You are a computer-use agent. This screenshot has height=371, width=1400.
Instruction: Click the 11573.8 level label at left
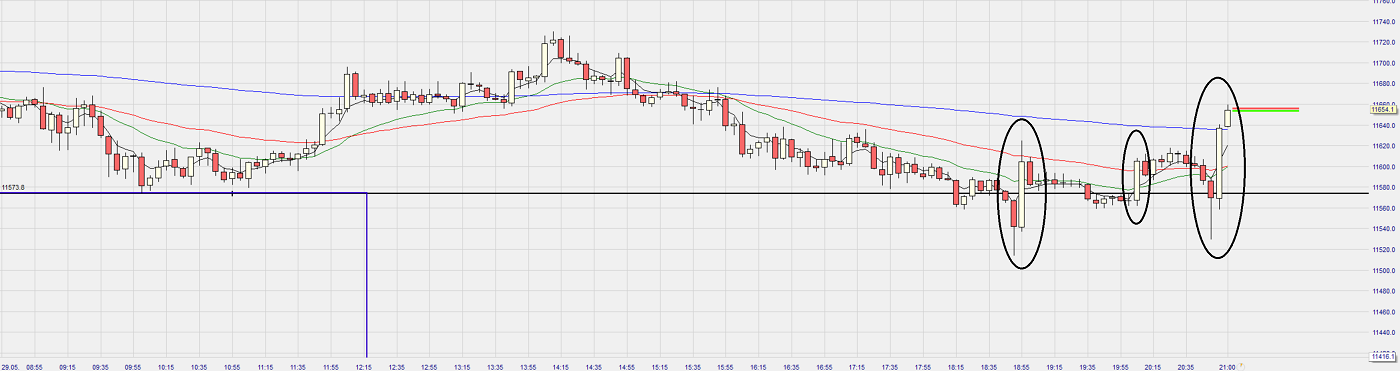(x=13, y=187)
